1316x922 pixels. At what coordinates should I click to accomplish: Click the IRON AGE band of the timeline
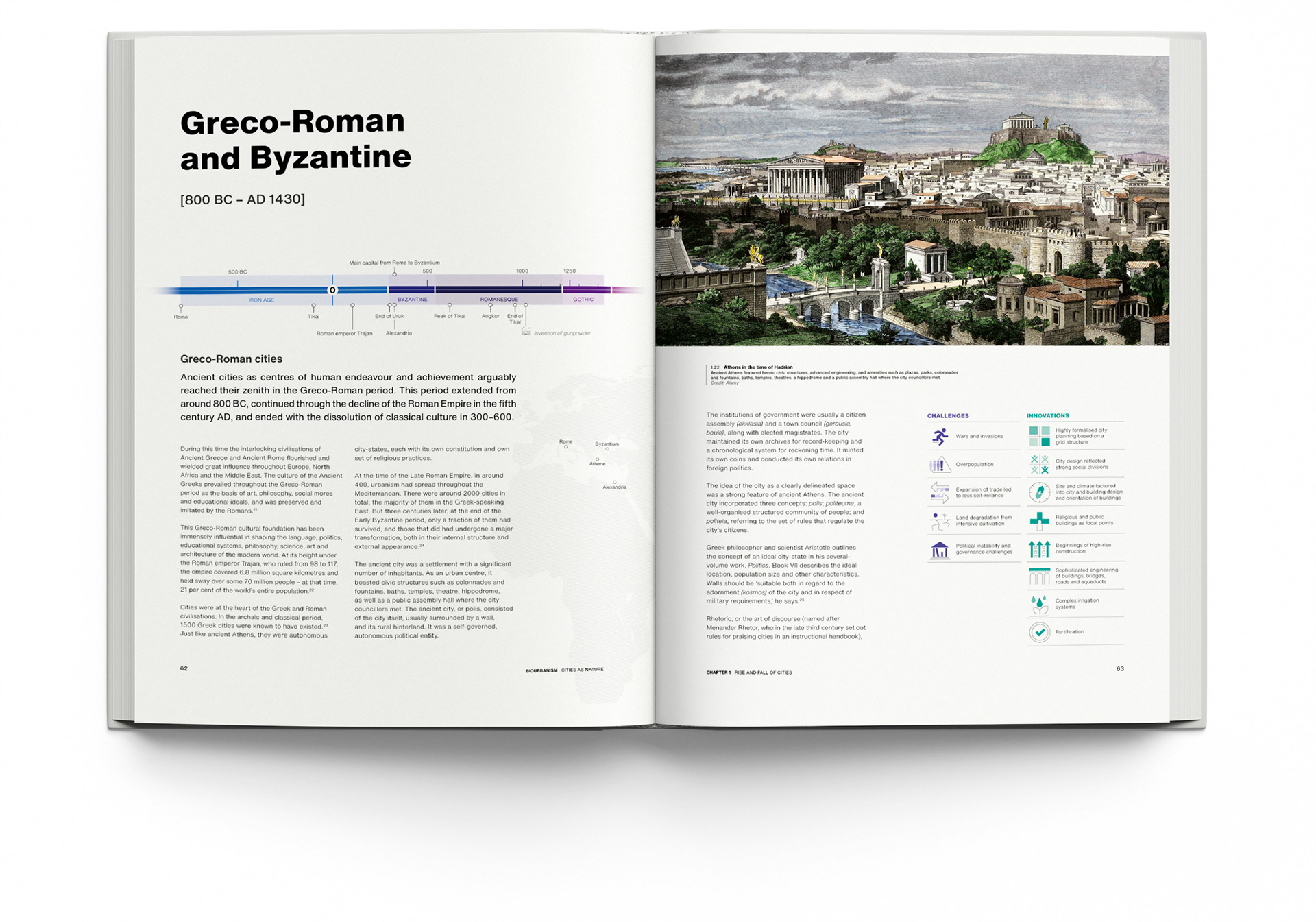pyautogui.click(x=284, y=291)
